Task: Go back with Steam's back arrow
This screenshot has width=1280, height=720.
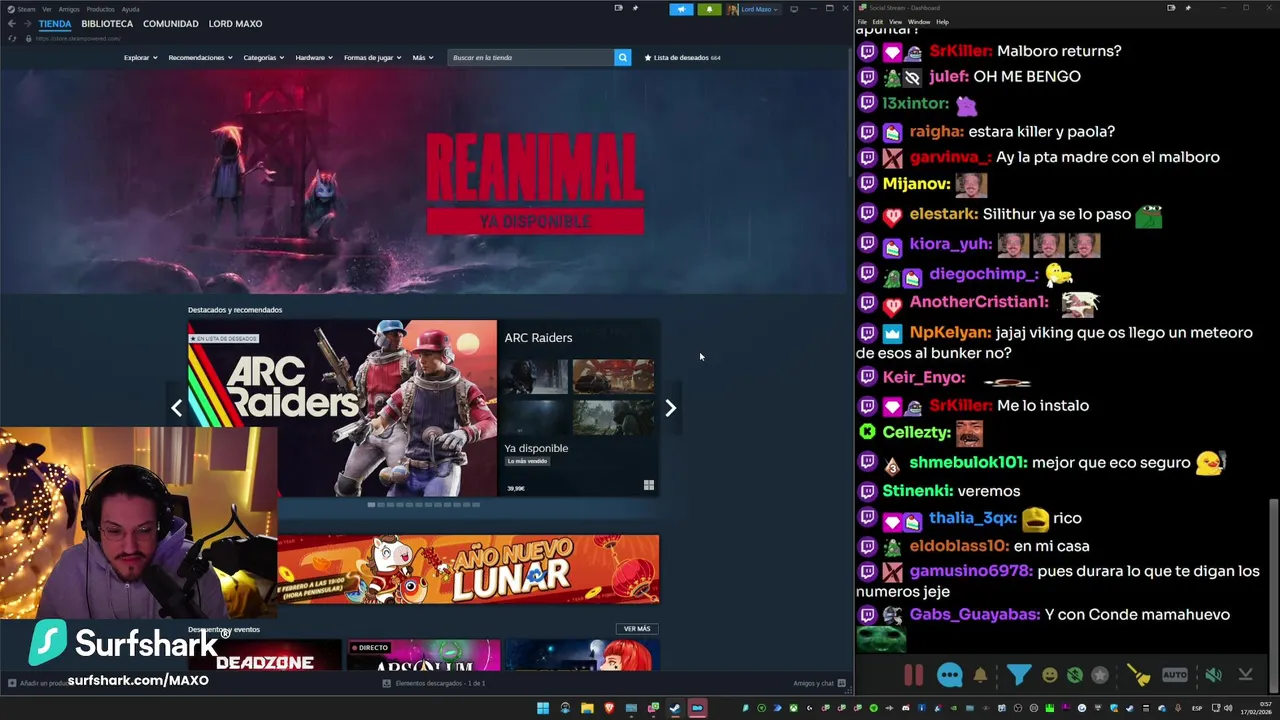Action: click(x=12, y=23)
